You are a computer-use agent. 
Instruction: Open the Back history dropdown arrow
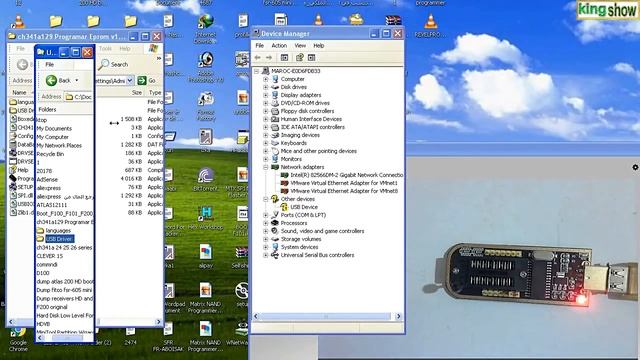77,80
